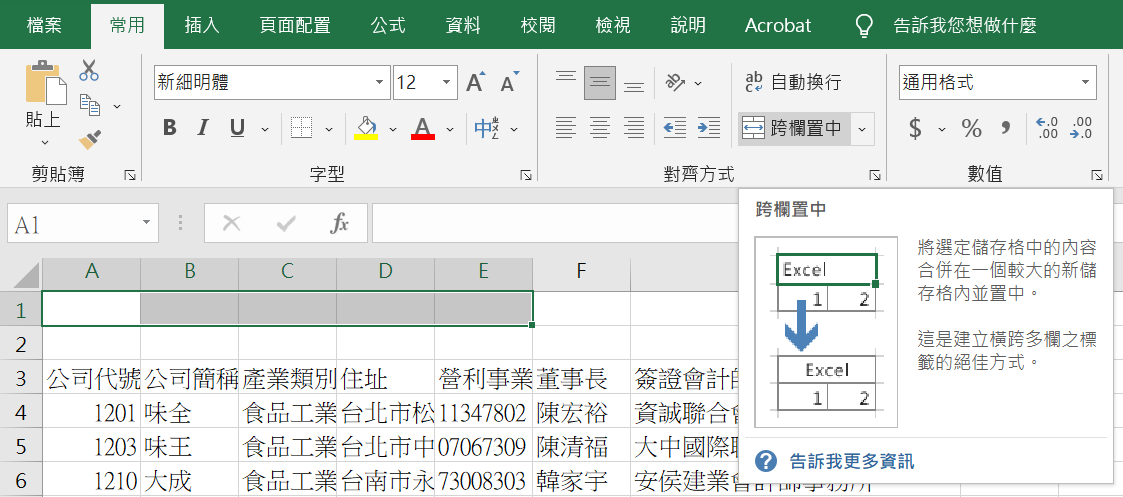Decrease indent icon
This screenshot has width=1123, height=497.
click(674, 128)
